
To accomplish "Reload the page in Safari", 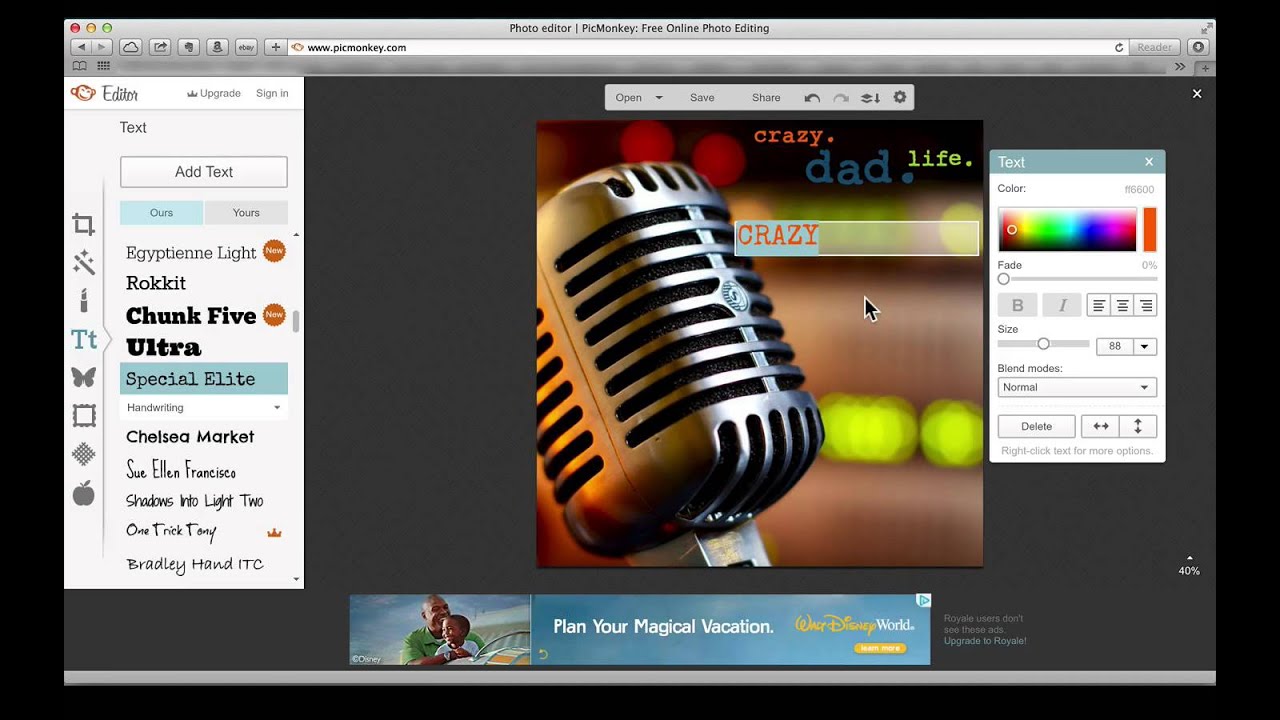I will point(1119,47).
